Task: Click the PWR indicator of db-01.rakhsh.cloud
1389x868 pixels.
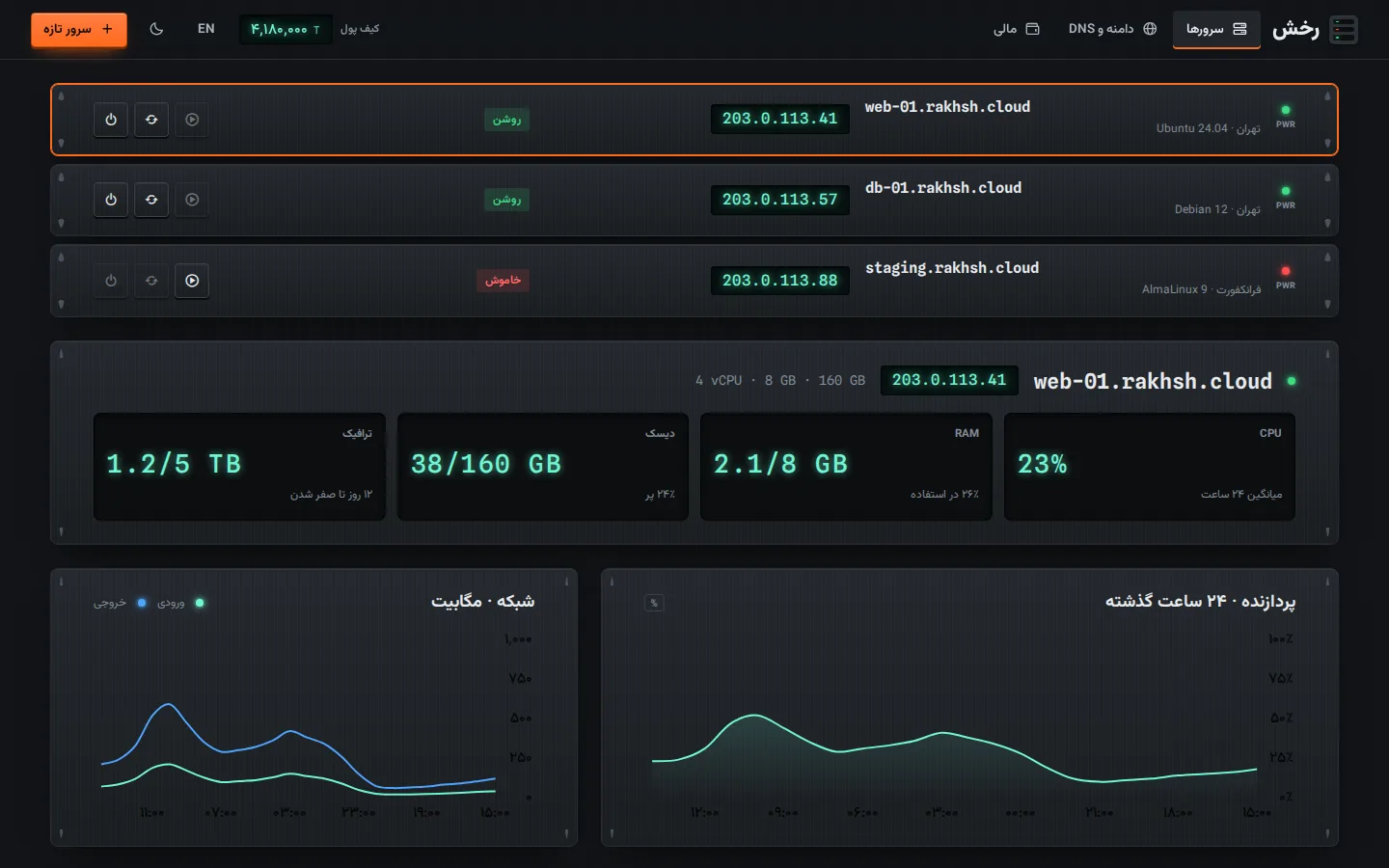Action: point(1286,191)
